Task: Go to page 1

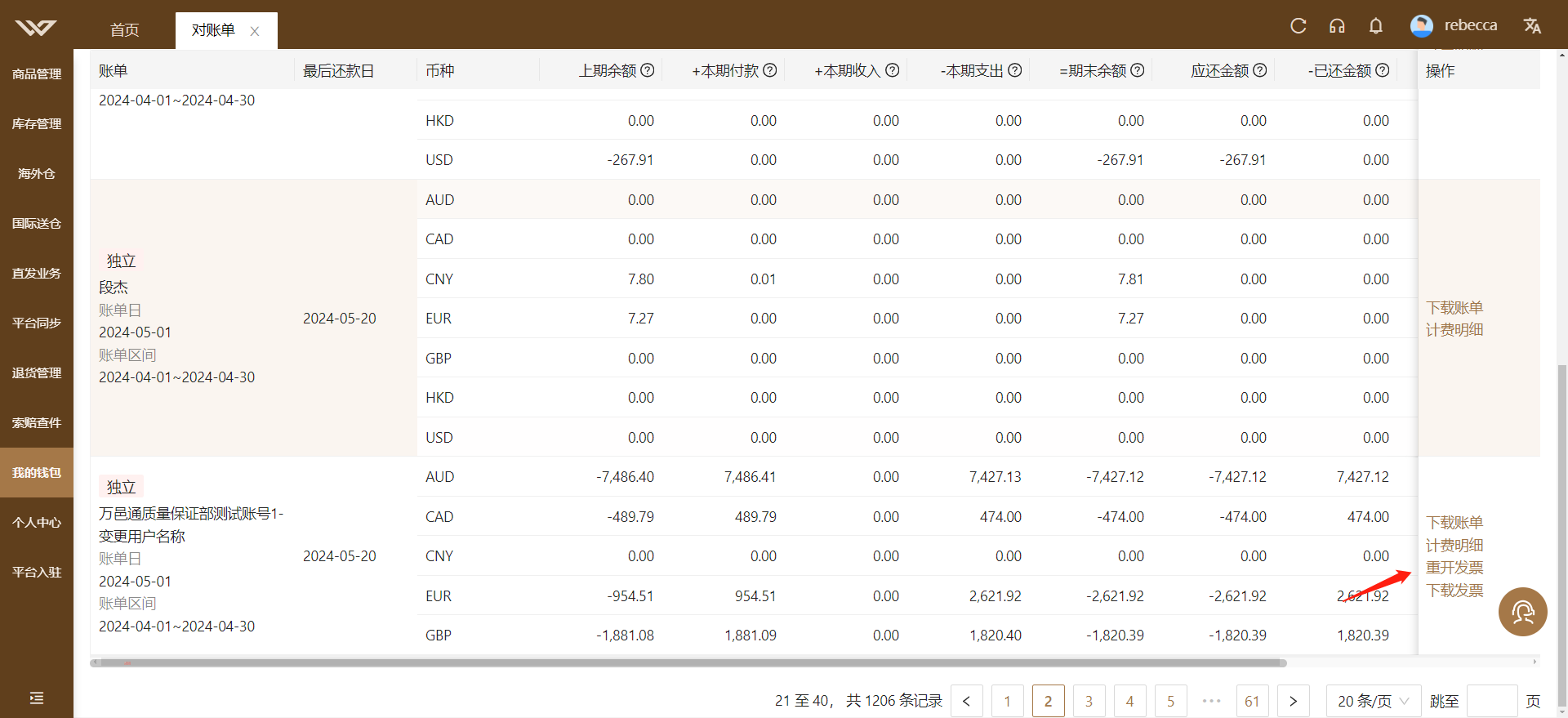Action: [x=1008, y=701]
